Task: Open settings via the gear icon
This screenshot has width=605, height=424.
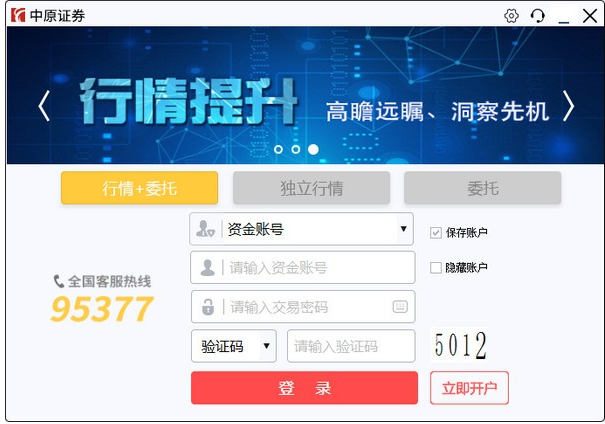Action: tap(511, 16)
